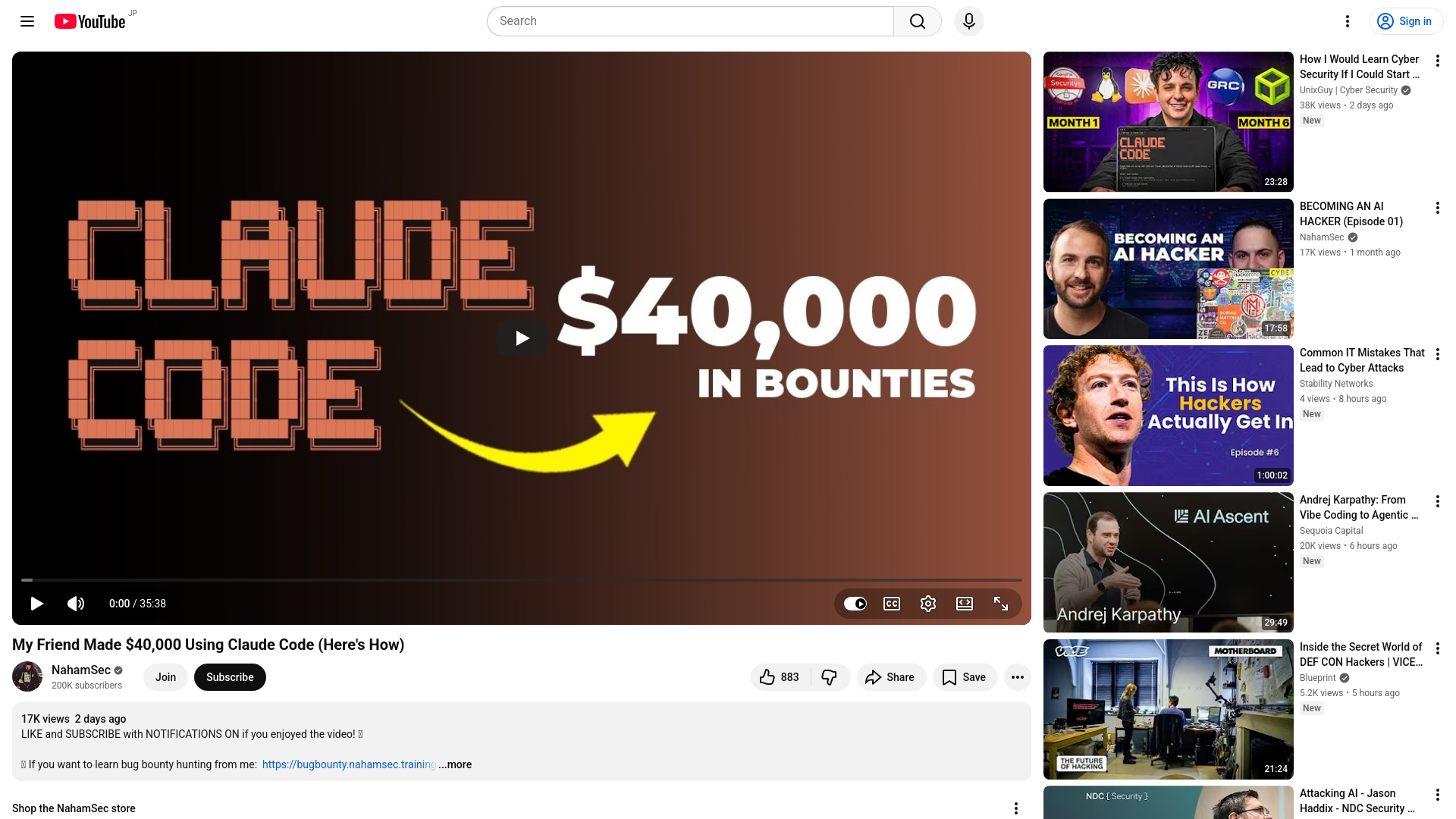Start voice search with microphone
This screenshot has width=1456, height=819.
click(969, 21)
